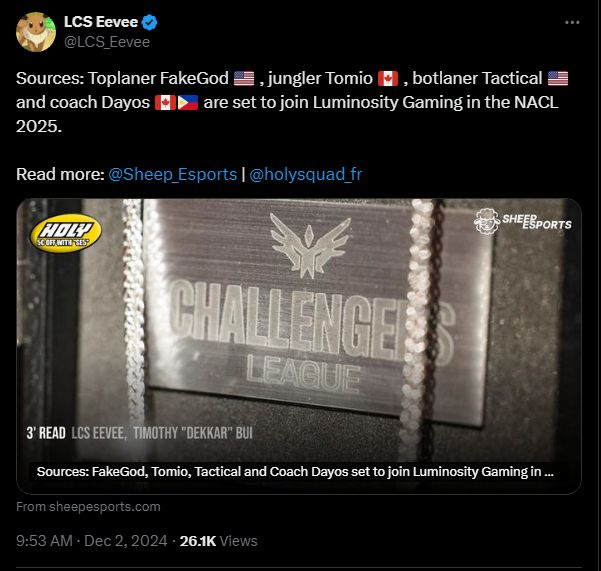Image resolution: width=601 pixels, height=571 pixels.
Task: Click the 26.1K Views count
Action: click(218, 541)
